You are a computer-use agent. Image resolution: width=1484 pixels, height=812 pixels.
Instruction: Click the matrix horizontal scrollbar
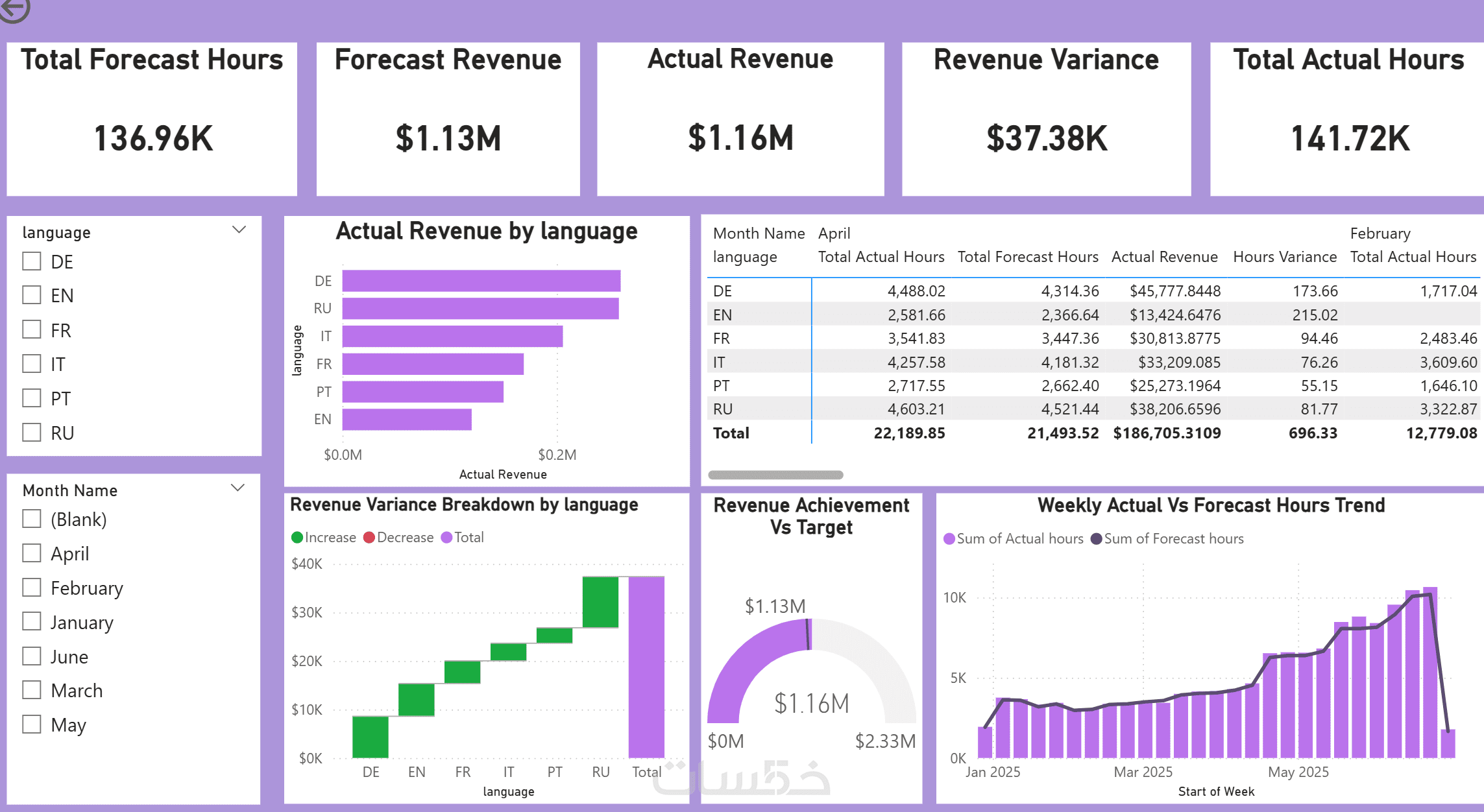(775, 475)
